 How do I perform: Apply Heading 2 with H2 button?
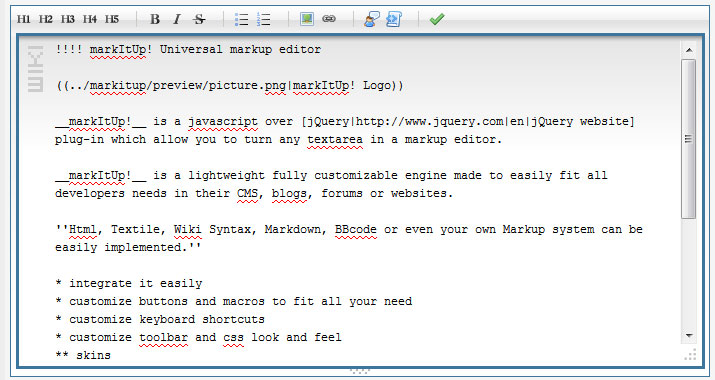(x=46, y=19)
